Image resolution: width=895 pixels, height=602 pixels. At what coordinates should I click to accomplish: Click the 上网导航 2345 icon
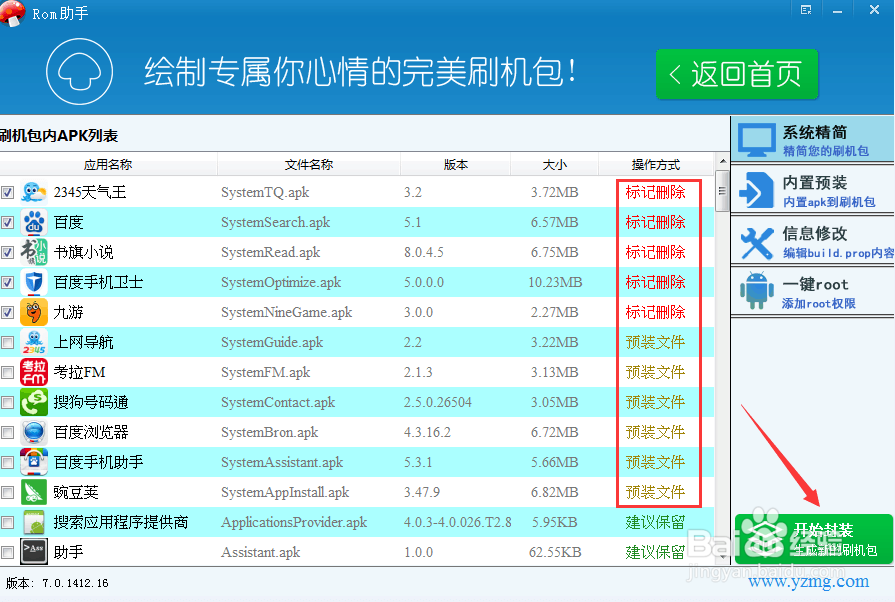[x=34, y=342]
